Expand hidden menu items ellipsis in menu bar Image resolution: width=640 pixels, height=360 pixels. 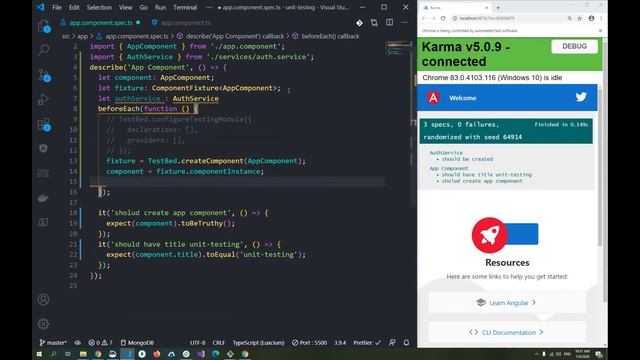pos(209,7)
